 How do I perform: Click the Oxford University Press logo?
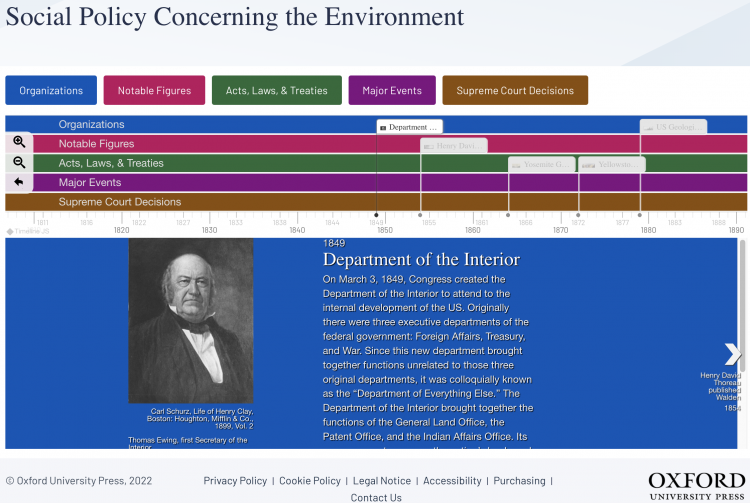696,486
